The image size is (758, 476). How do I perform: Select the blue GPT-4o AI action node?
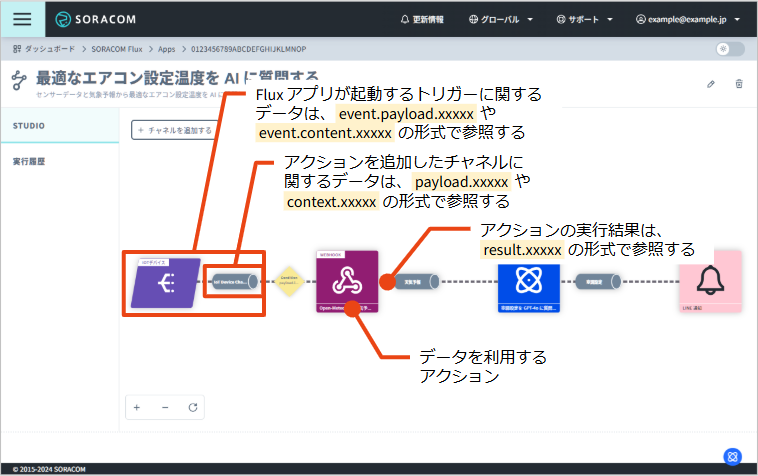(x=529, y=288)
